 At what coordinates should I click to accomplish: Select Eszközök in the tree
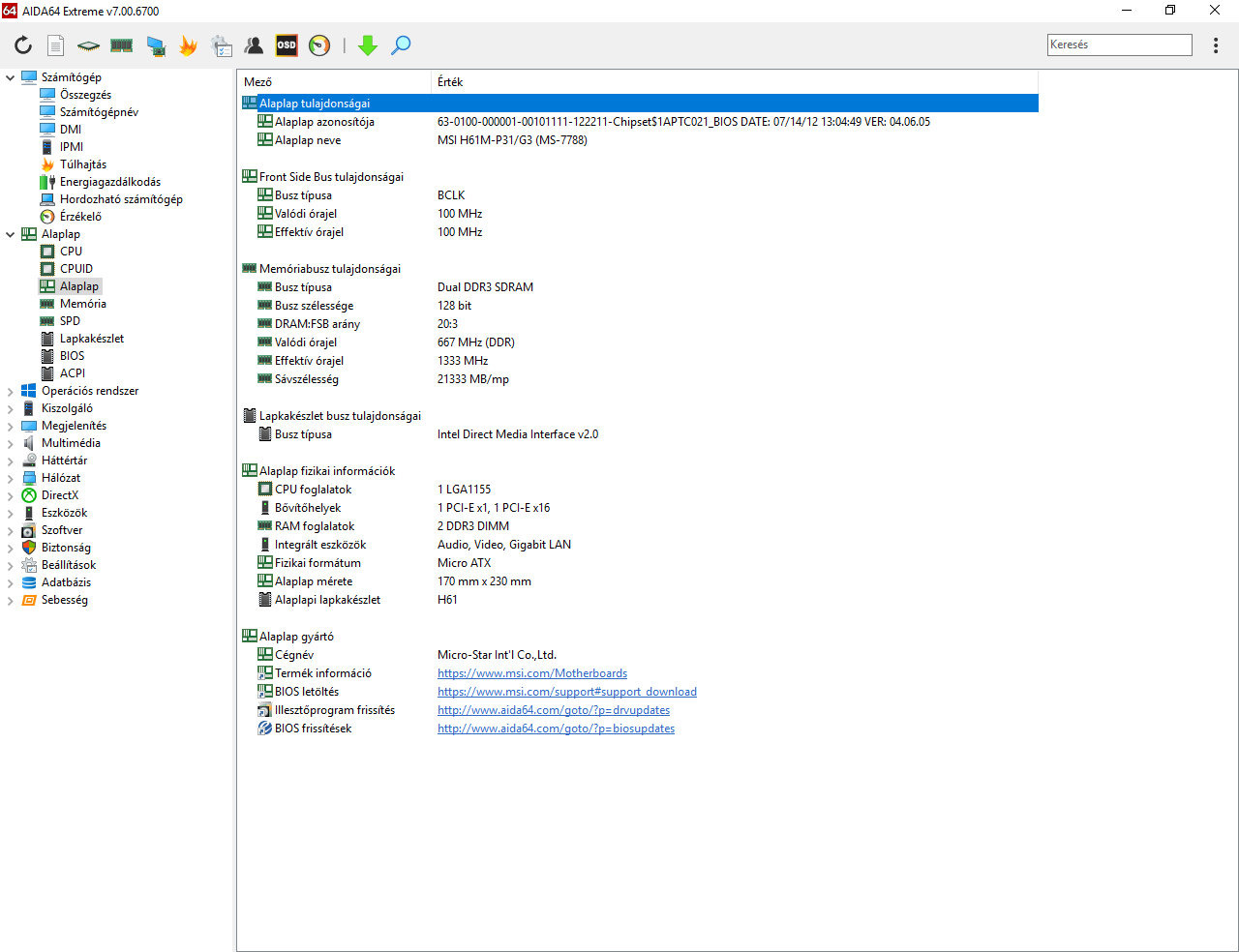64,513
